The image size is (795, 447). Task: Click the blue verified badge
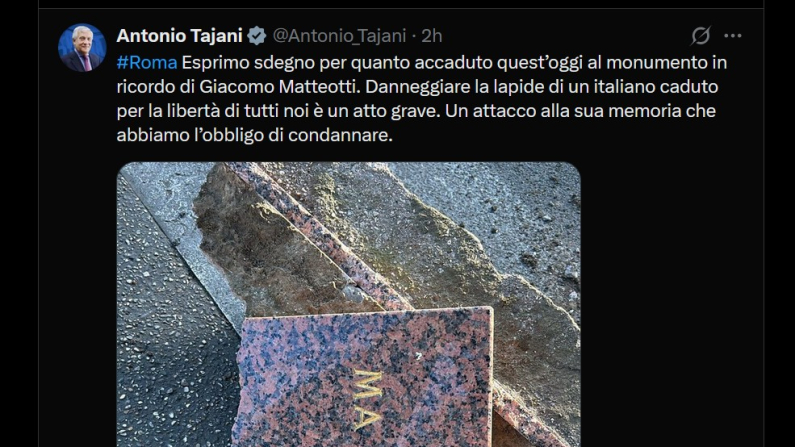(x=257, y=36)
